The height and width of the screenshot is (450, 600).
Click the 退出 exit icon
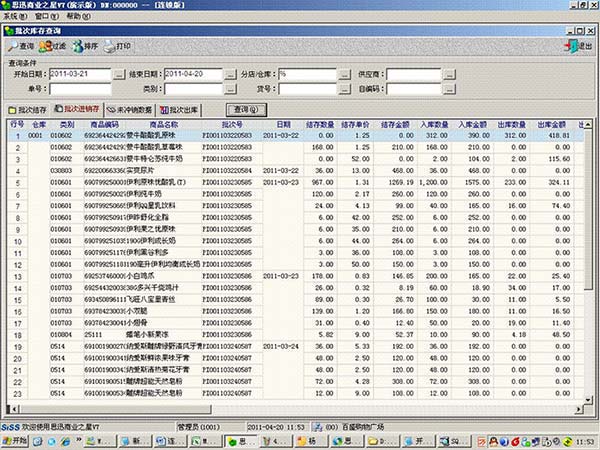pyautogui.click(x=572, y=46)
